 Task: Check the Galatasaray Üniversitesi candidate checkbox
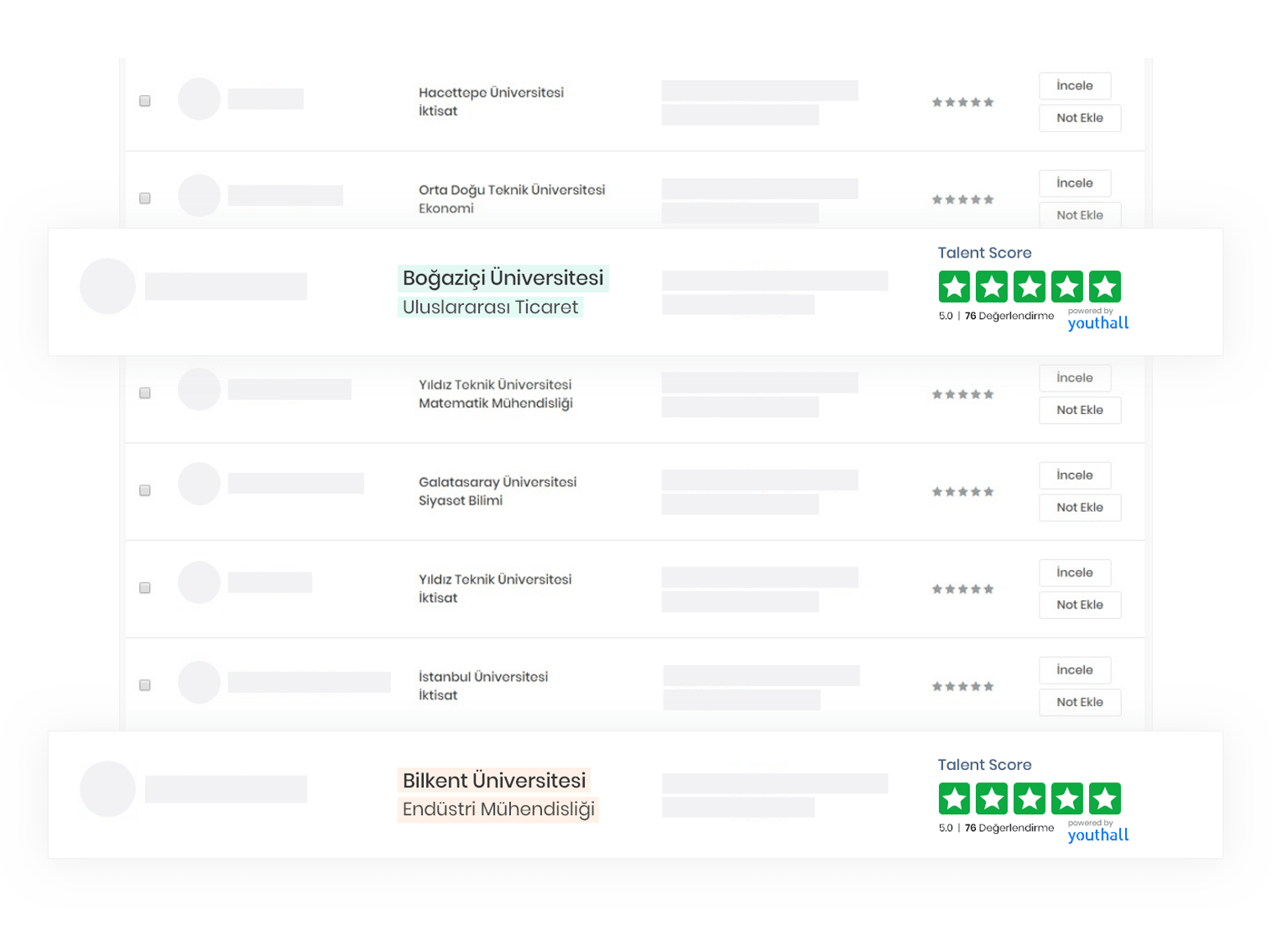pyautogui.click(x=145, y=490)
